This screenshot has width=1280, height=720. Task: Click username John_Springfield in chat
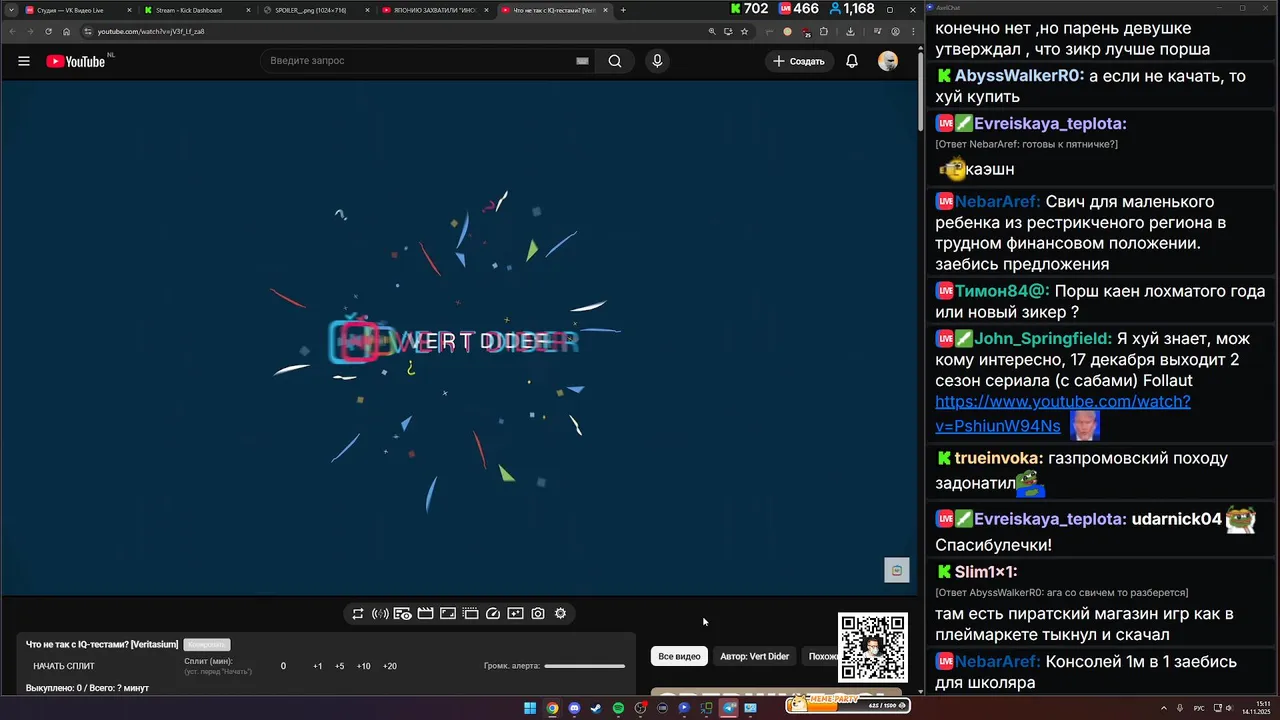tap(1043, 339)
